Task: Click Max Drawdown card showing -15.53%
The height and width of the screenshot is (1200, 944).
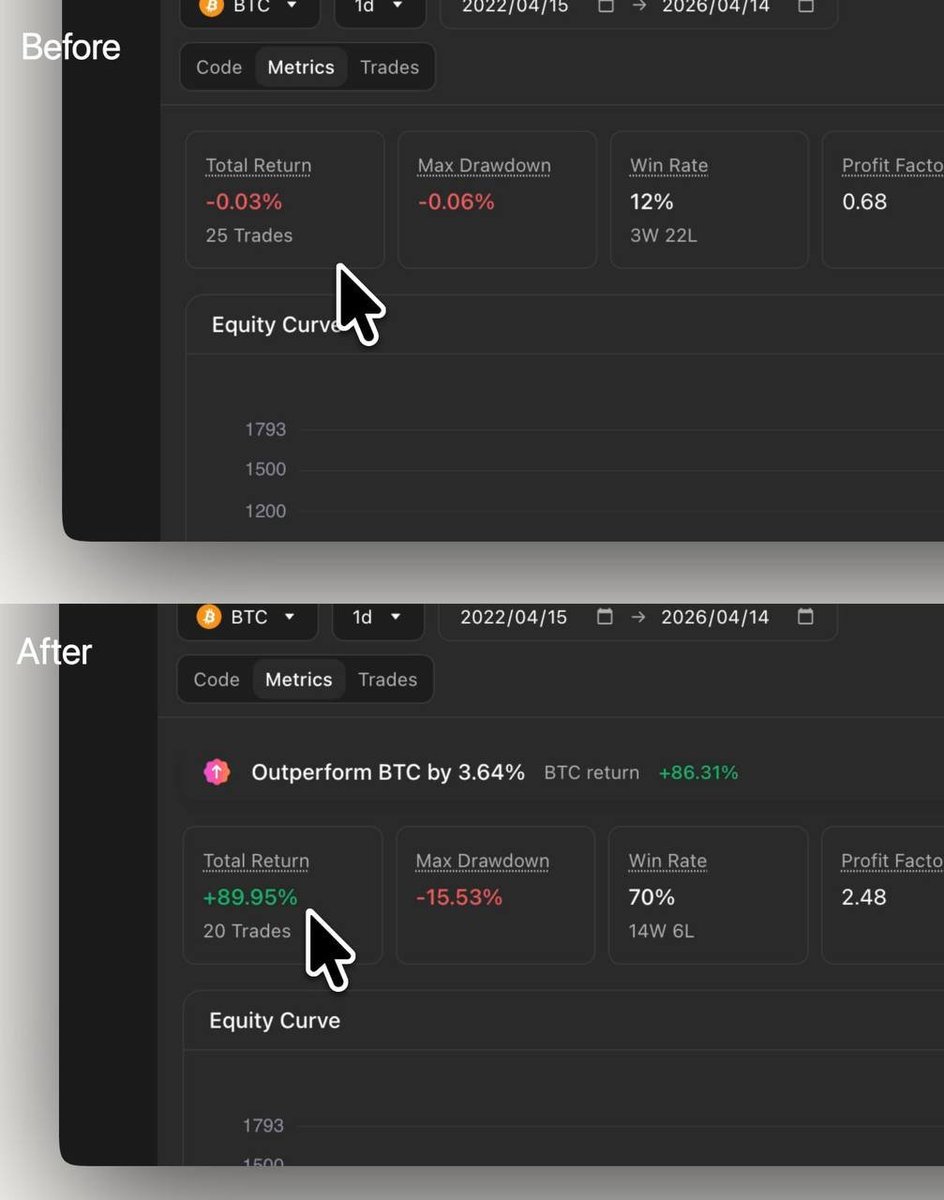Action: pos(495,895)
